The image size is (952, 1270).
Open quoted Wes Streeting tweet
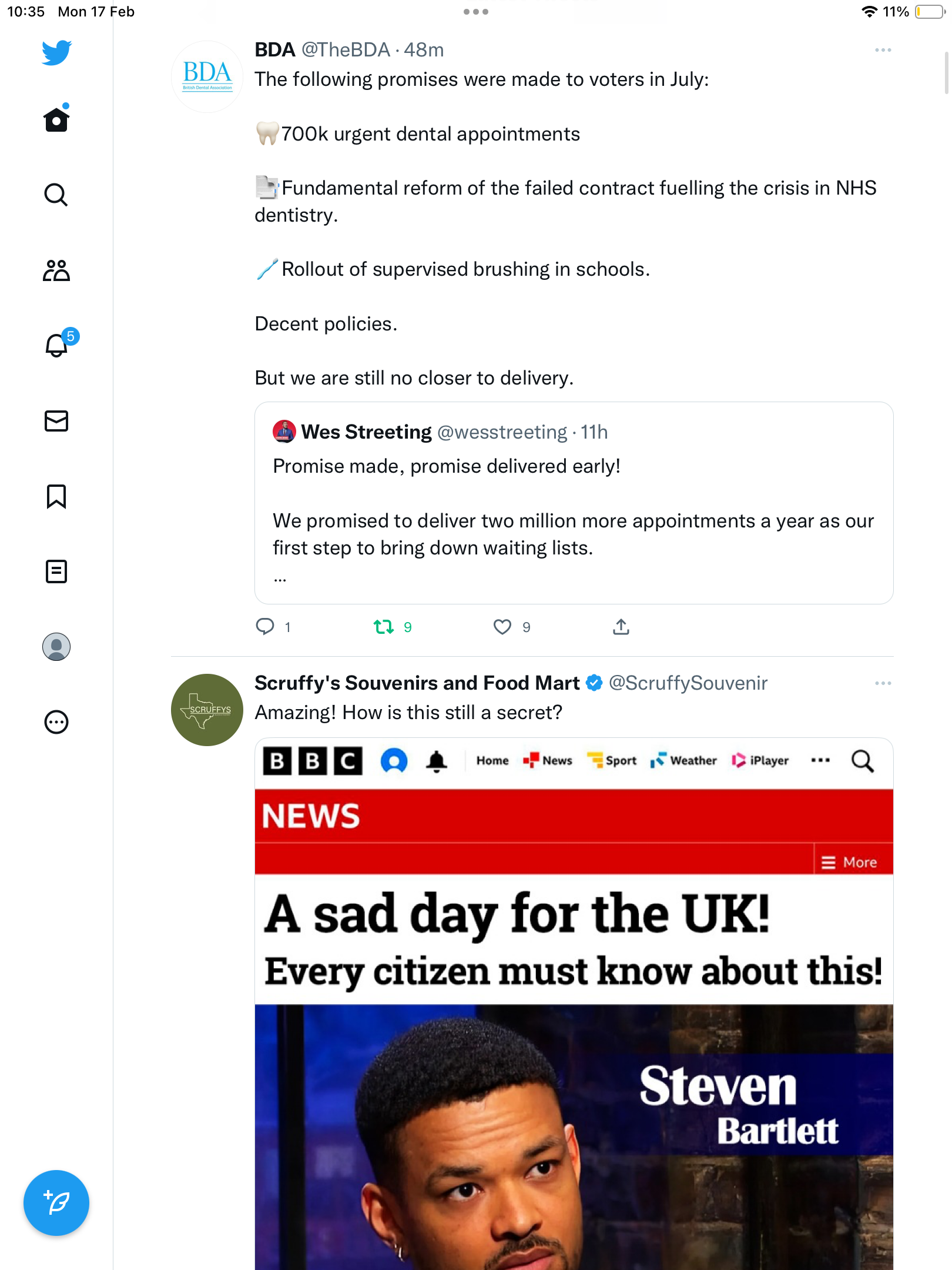574,503
